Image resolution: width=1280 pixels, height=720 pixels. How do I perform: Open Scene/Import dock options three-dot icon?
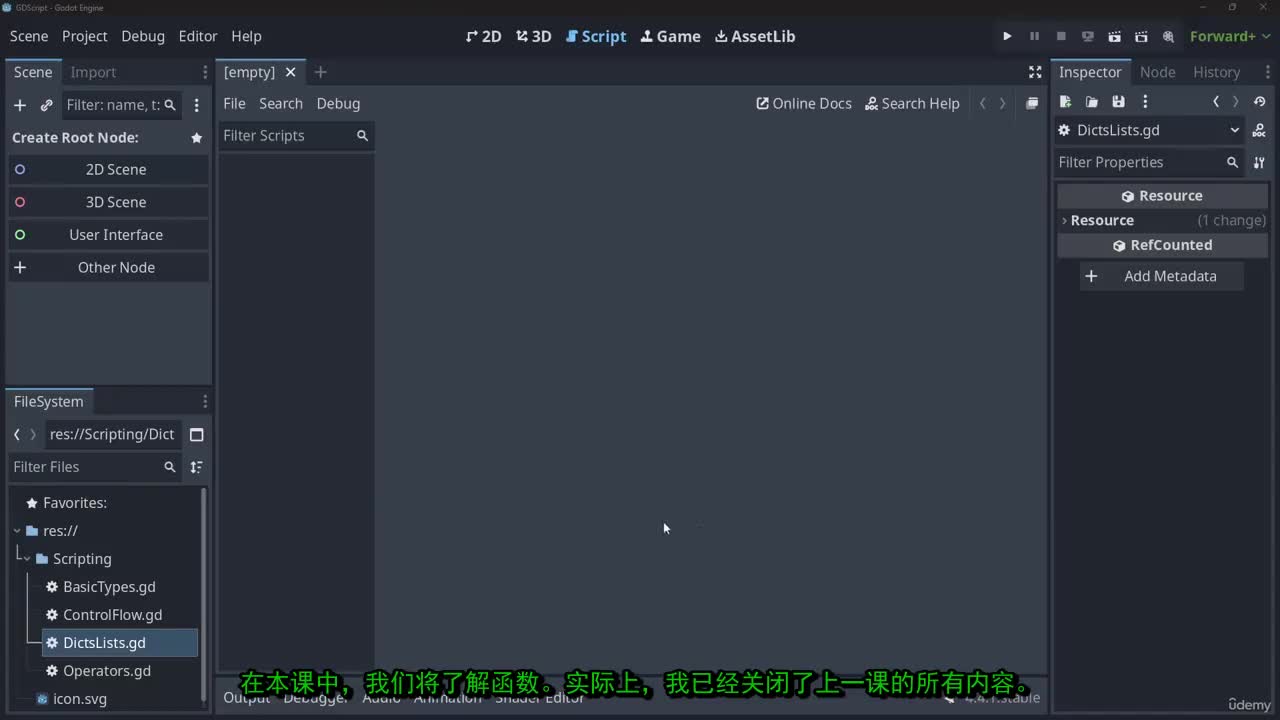(205, 72)
